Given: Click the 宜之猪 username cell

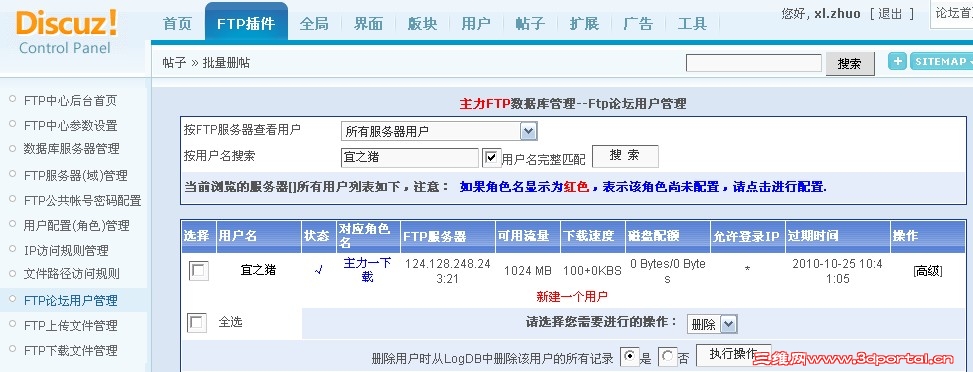Looking at the screenshot, I should [x=258, y=270].
